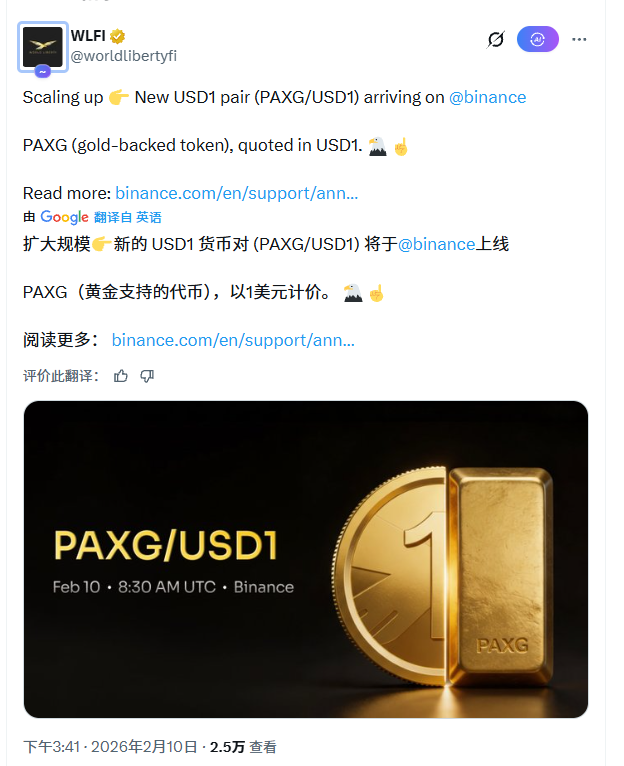Open binance.com link after 阅读更多
624x766 pixels.
coord(233,340)
